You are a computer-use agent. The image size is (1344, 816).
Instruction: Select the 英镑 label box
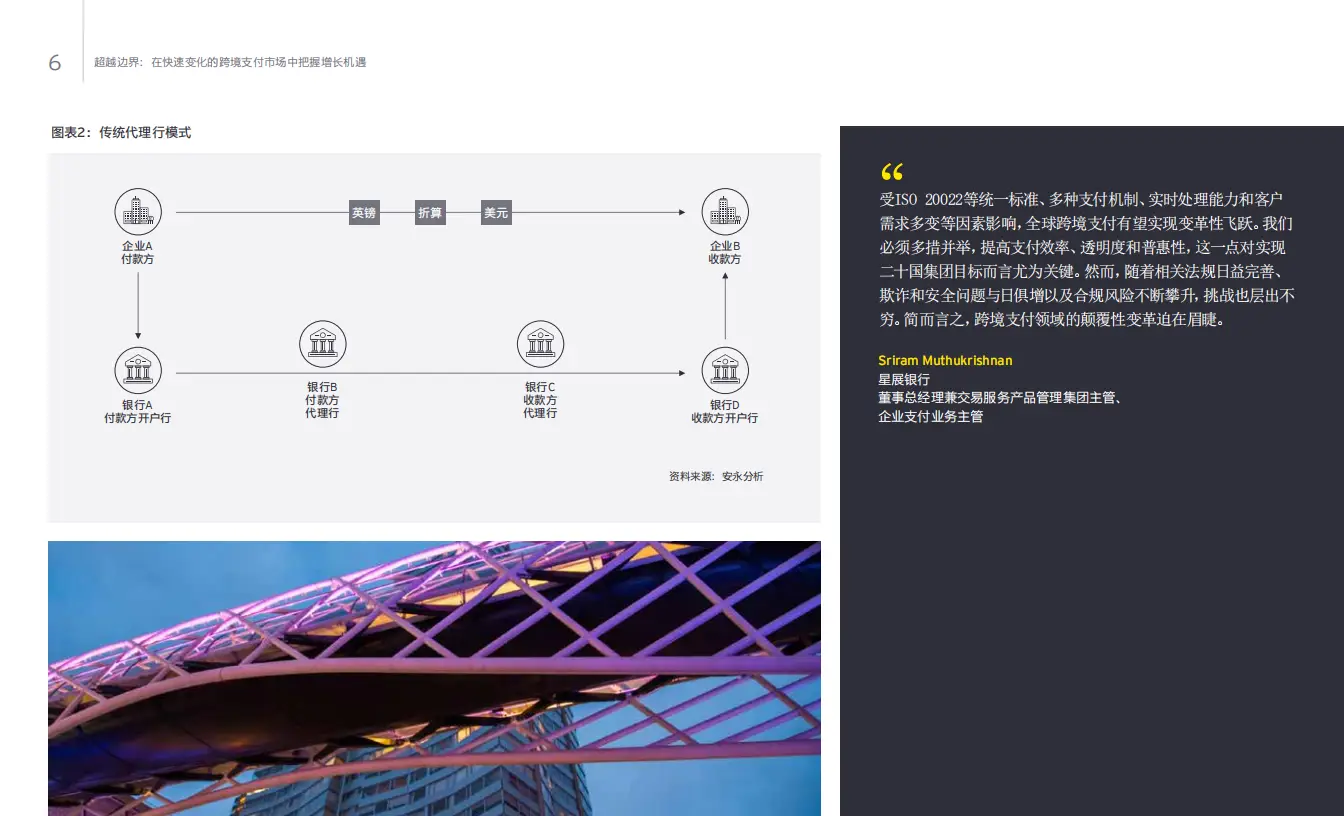[x=364, y=213]
